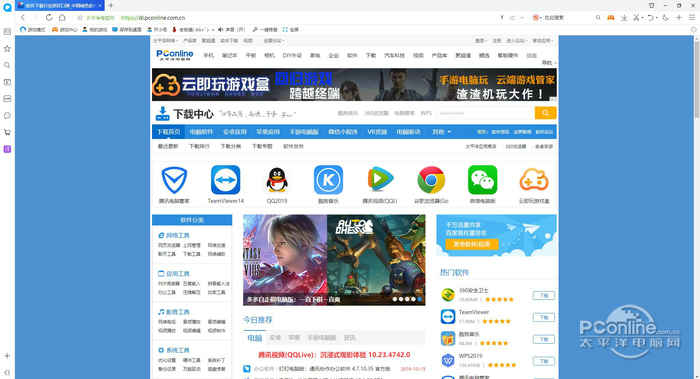Screen dimensions: 700x379
Task: Expand the undo icon dropdown arrow
Action: (657, 18)
